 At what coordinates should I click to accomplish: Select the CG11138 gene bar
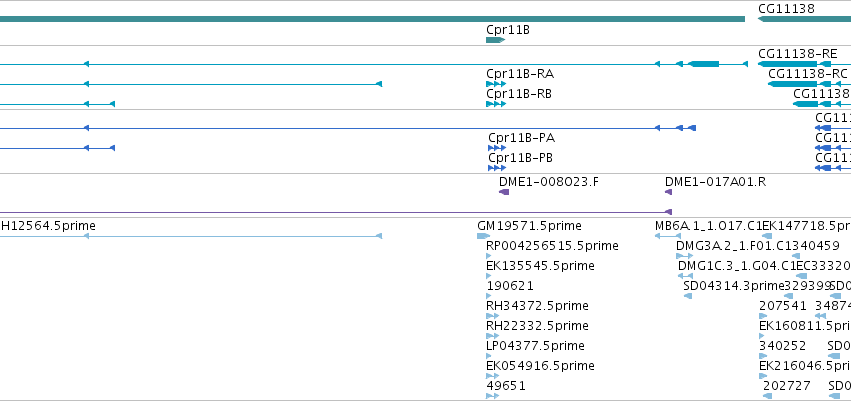tap(804, 19)
